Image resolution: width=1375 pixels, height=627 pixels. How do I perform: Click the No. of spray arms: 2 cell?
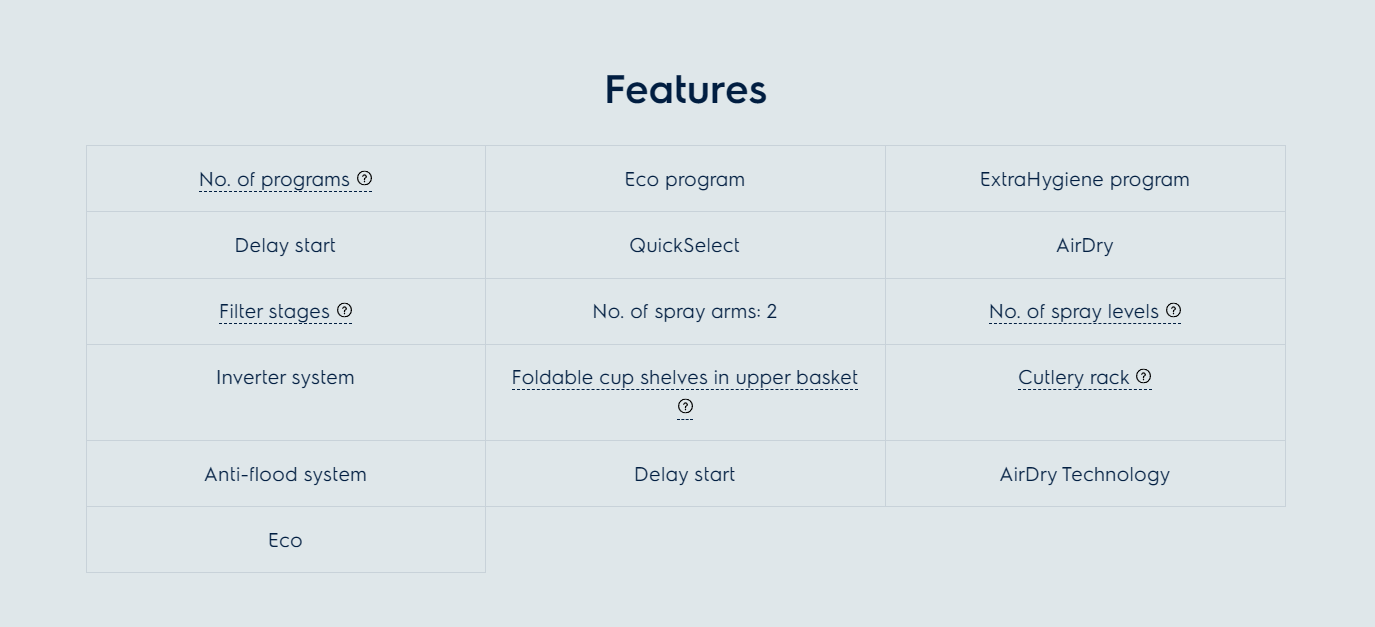click(685, 312)
